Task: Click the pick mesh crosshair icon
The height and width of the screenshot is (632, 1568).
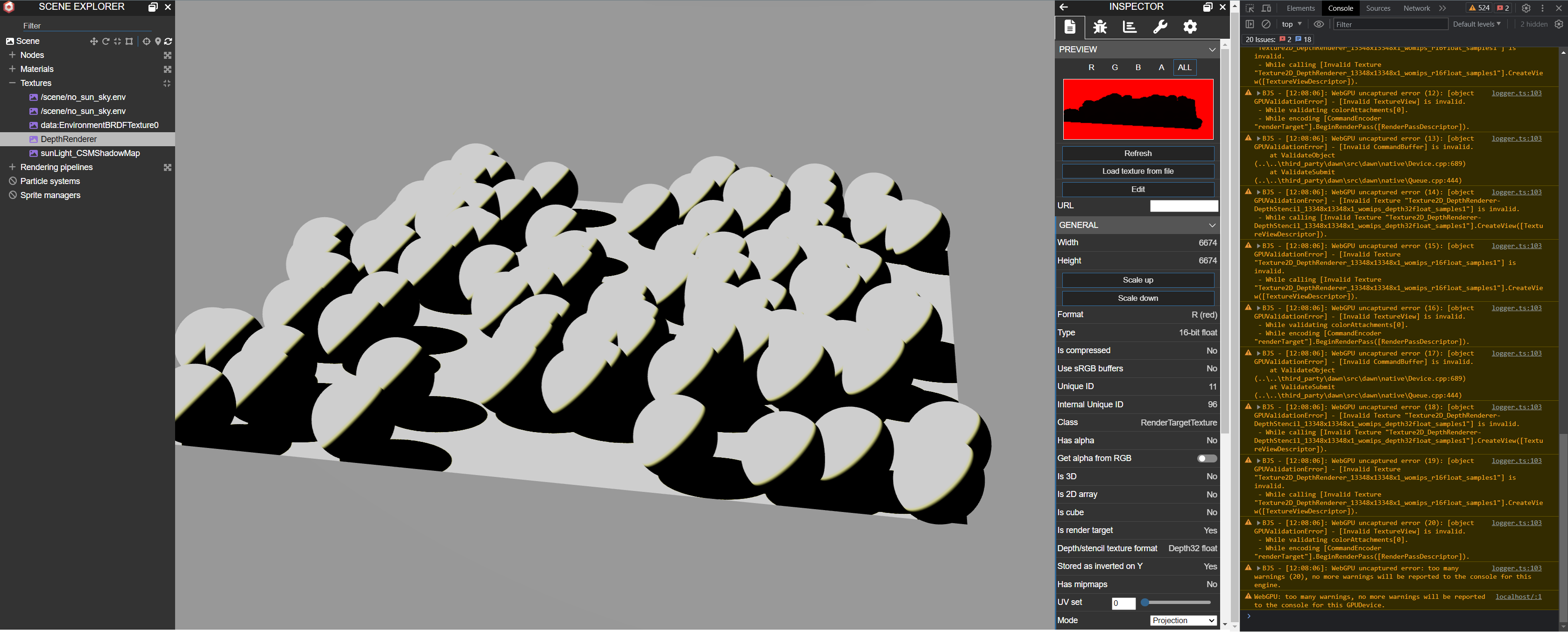Action: 146,42
